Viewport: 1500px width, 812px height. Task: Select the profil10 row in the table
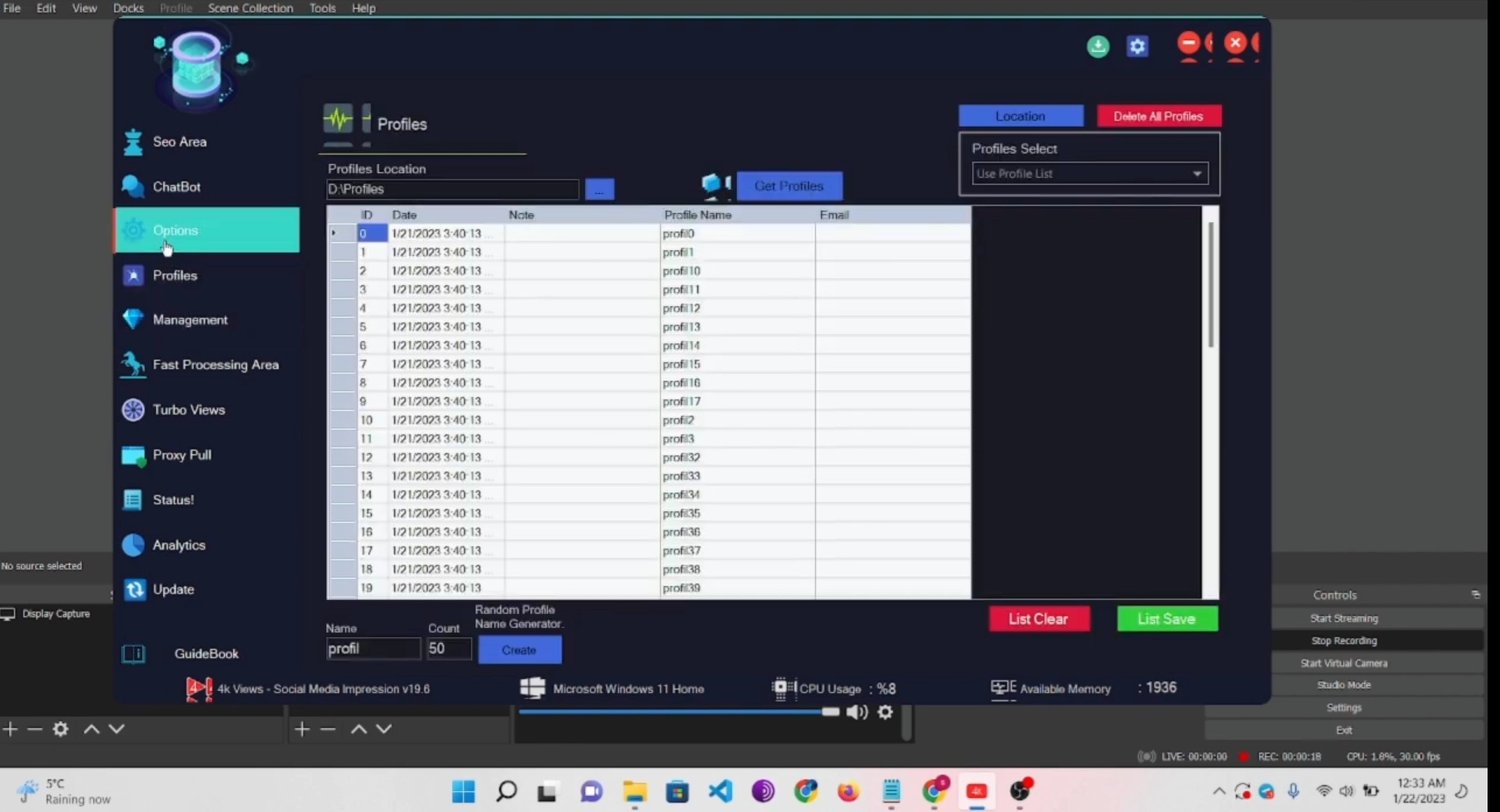649,271
